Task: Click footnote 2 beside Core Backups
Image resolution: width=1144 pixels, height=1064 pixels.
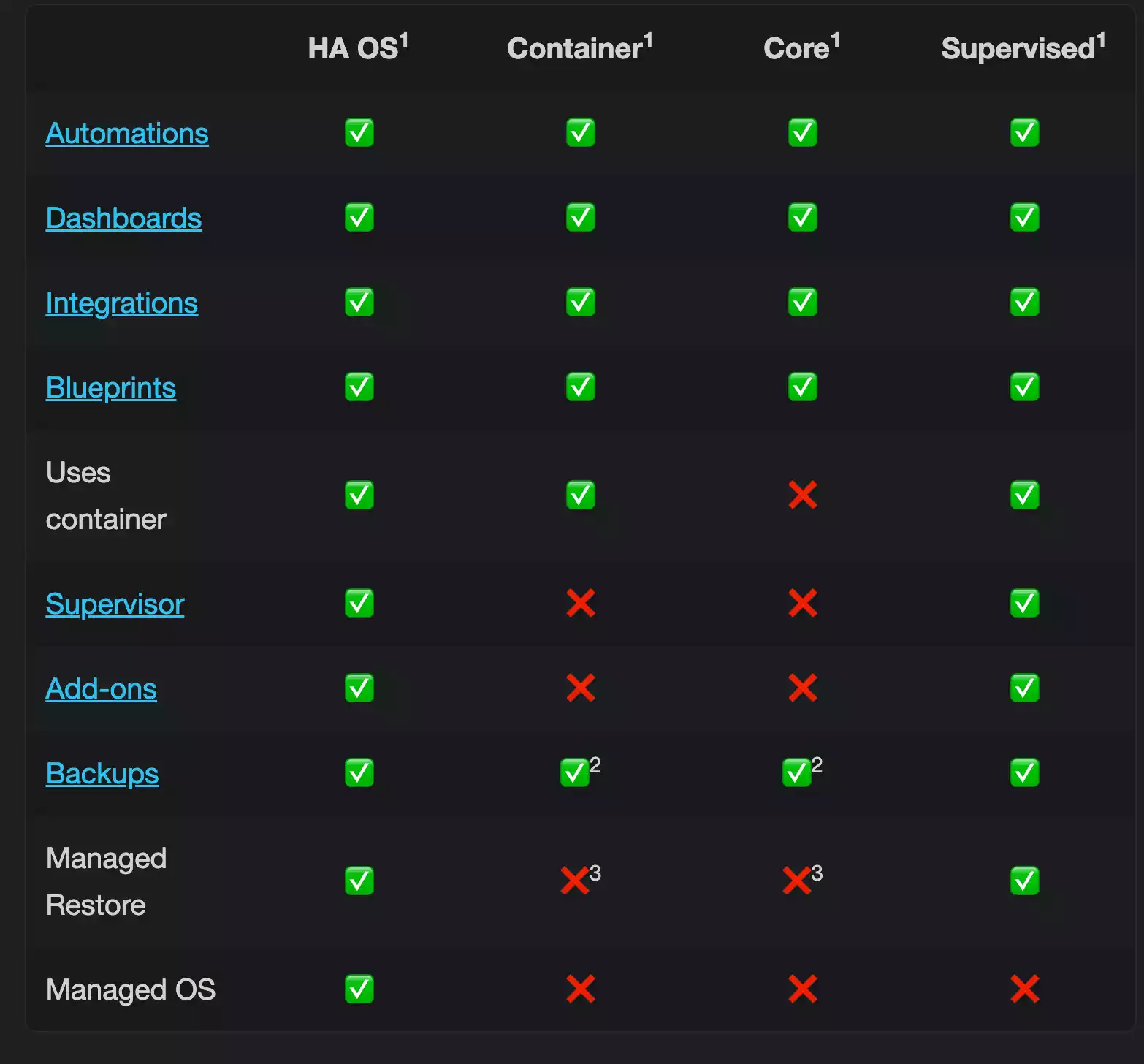Action: coord(817,765)
